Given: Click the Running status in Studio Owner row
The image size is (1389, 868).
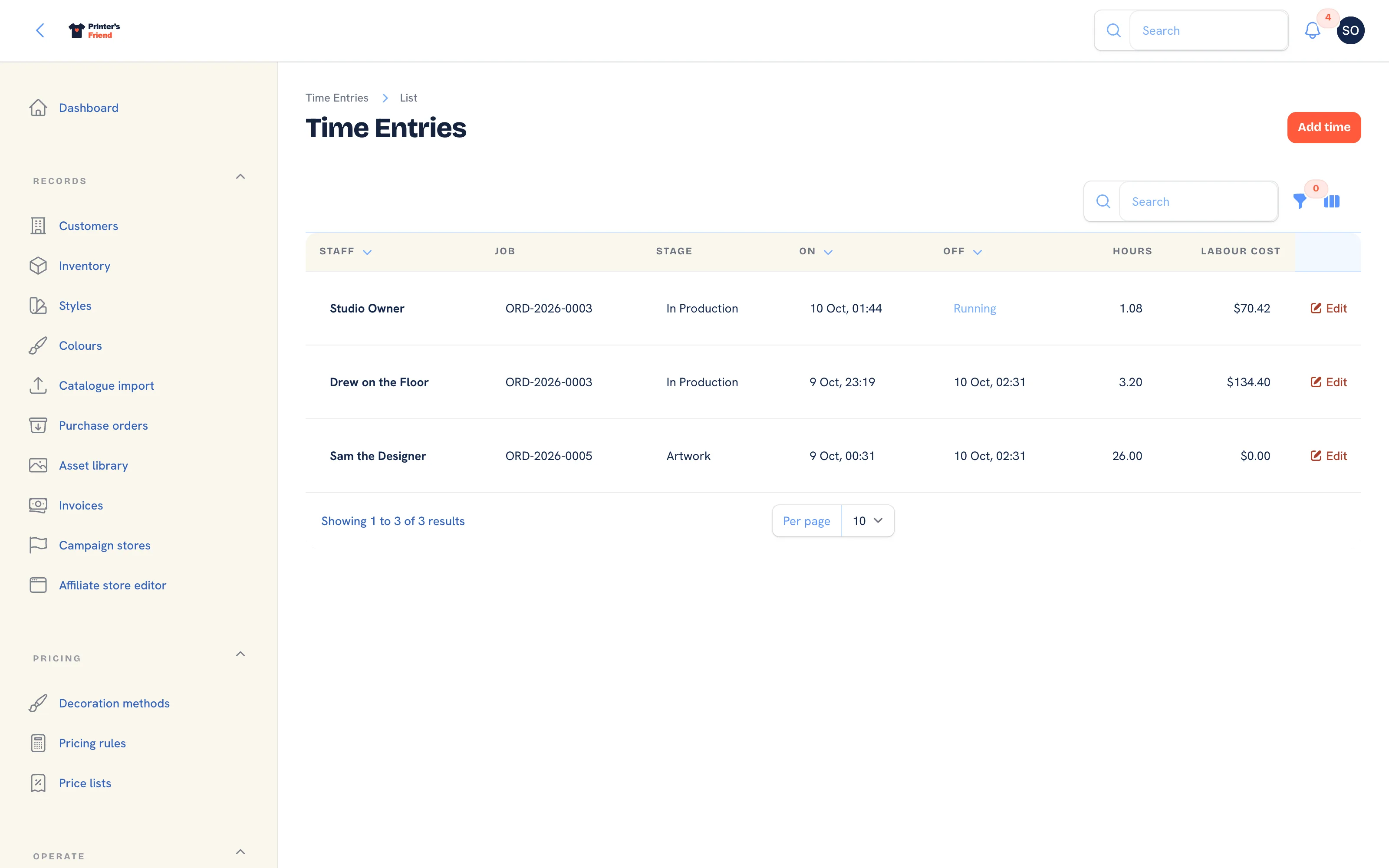Looking at the screenshot, I should pyautogui.click(x=974, y=308).
